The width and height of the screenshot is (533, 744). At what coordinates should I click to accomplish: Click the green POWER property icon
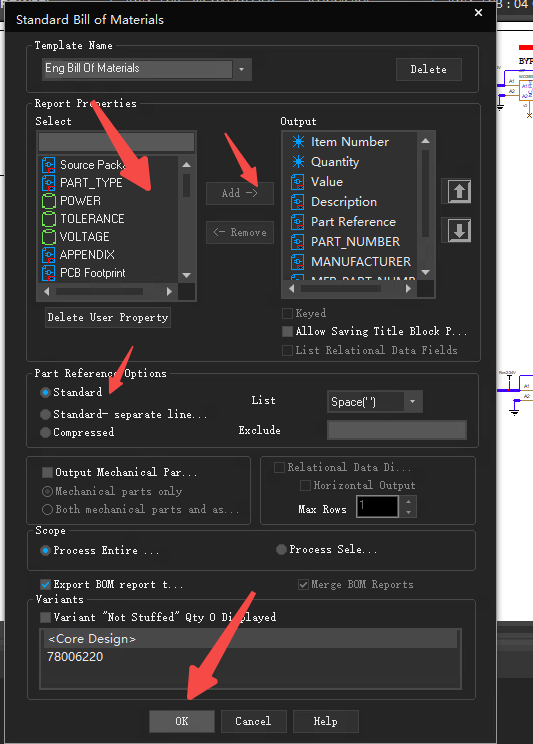point(48,201)
